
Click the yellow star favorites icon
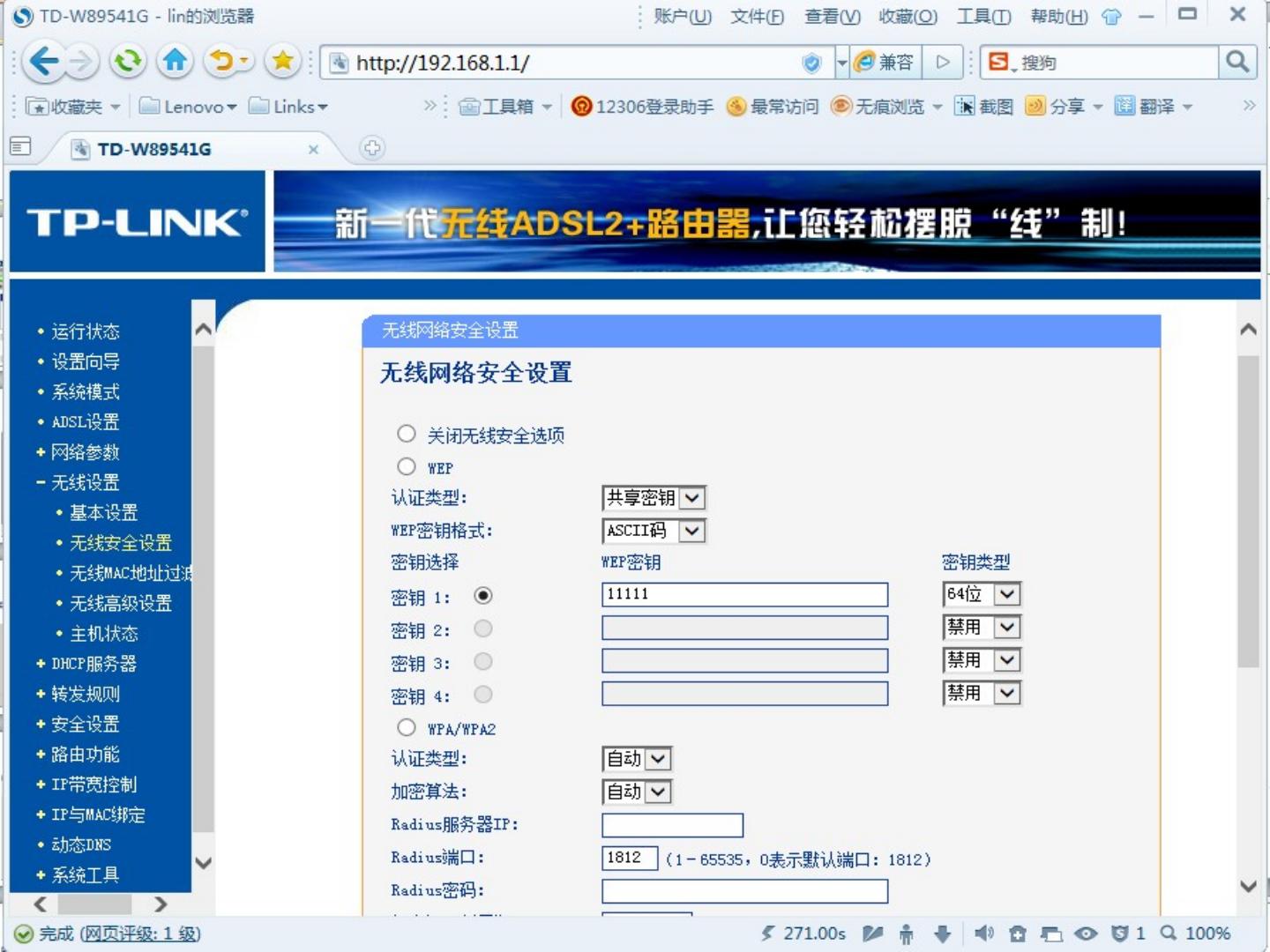(x=282, y=62)
